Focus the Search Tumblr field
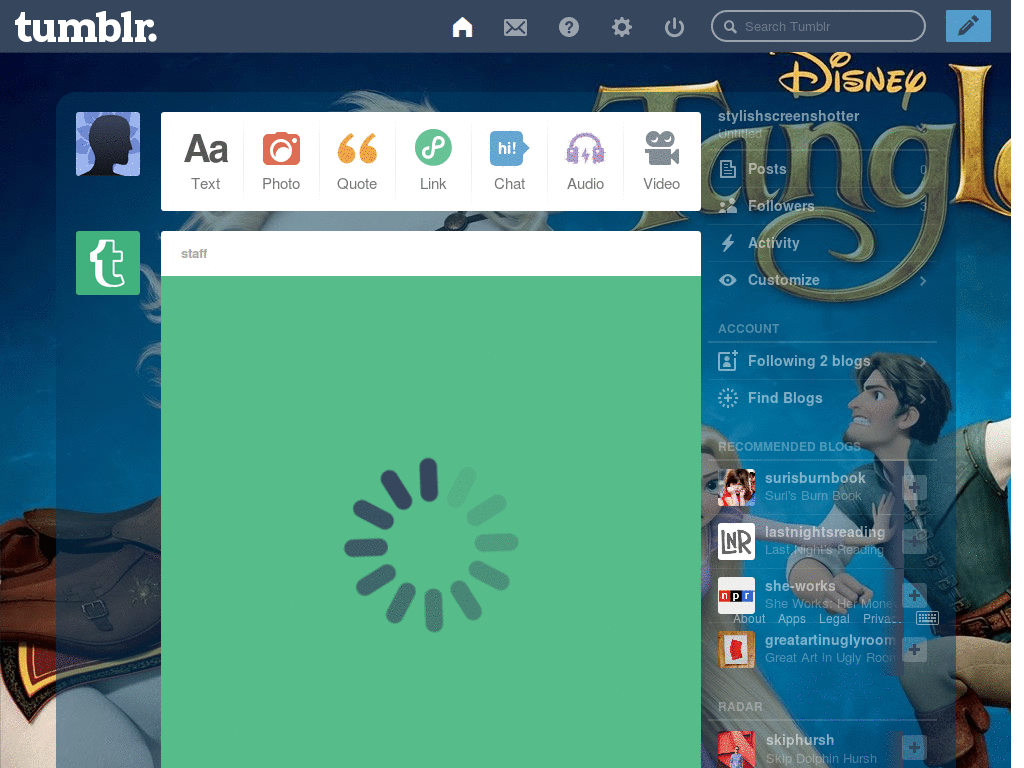The image size is (1024, 768). click(818, 26)
